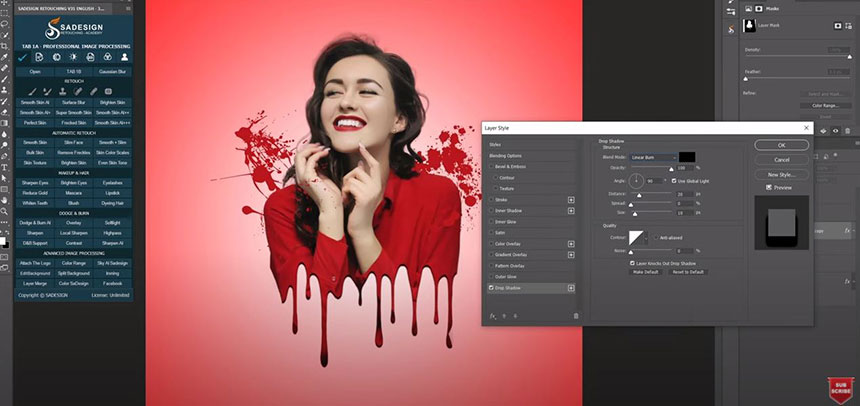Viewport: 860px width, 406px height.
Task: Click the first brush icon under Retouch
Action: click(x=32, y=91)
